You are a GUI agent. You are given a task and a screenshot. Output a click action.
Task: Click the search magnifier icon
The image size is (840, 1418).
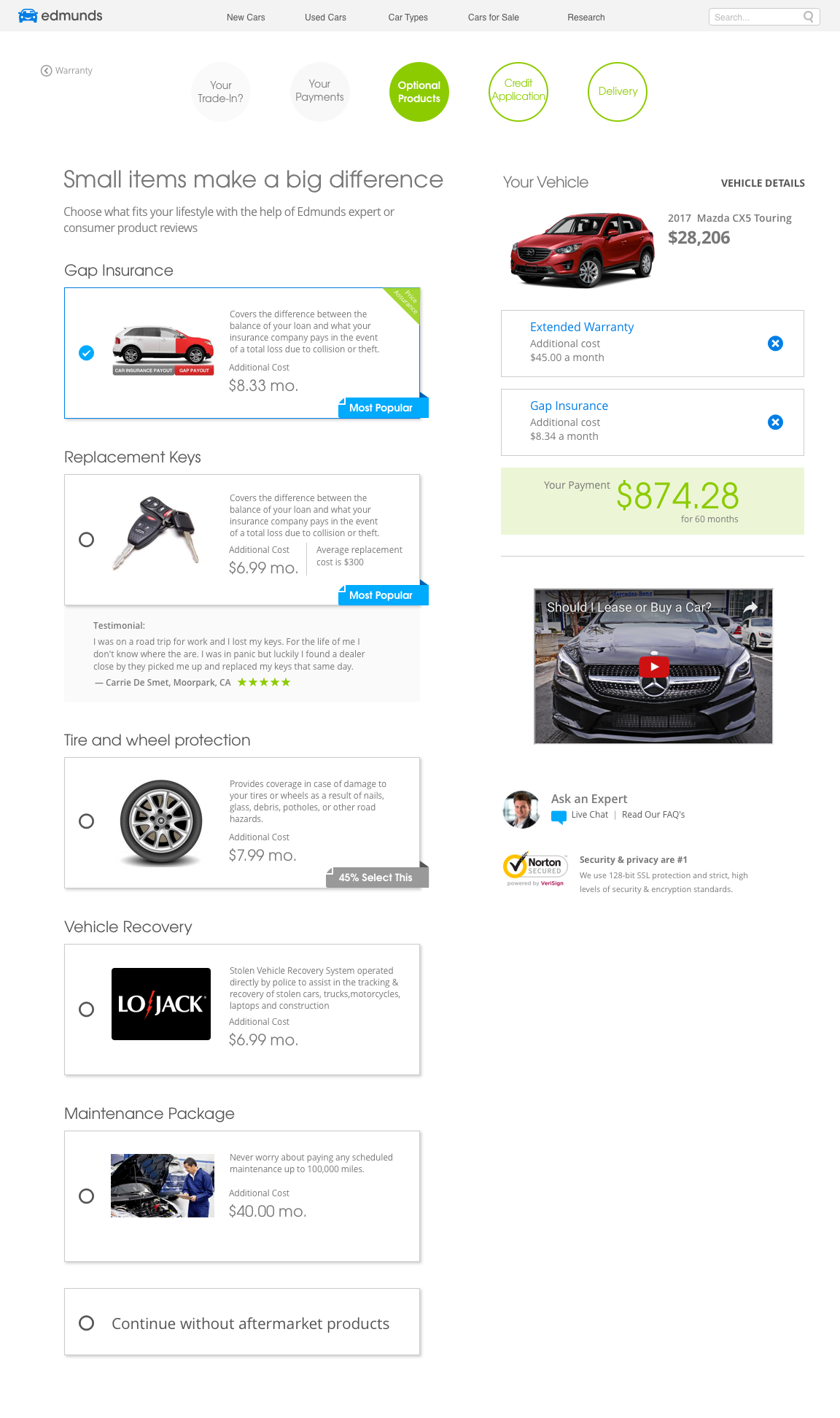tap(809, 17)
